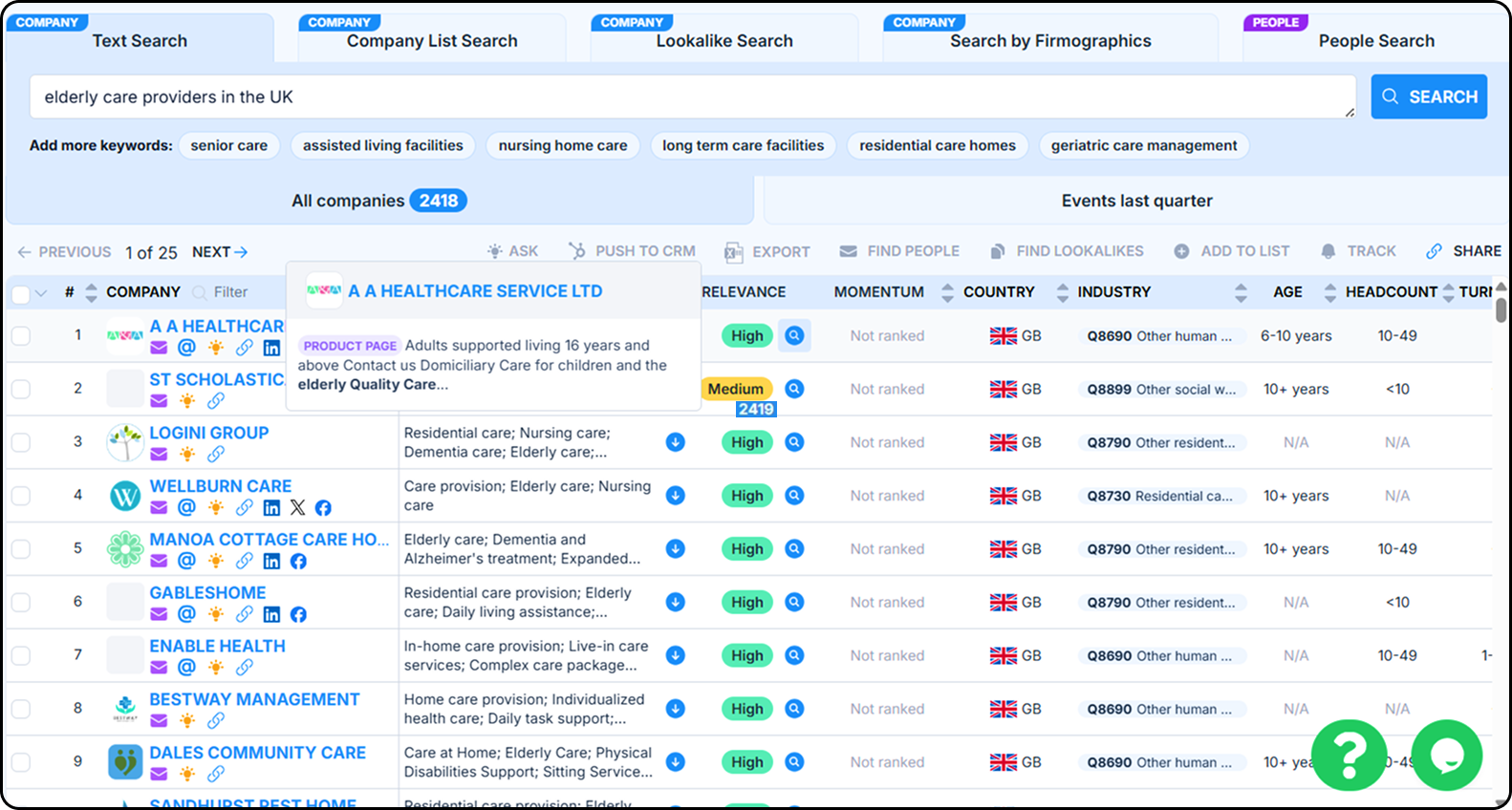Add the 'nursing home care' keyword chip
The image size is (1512, 810).
[562, 145]
